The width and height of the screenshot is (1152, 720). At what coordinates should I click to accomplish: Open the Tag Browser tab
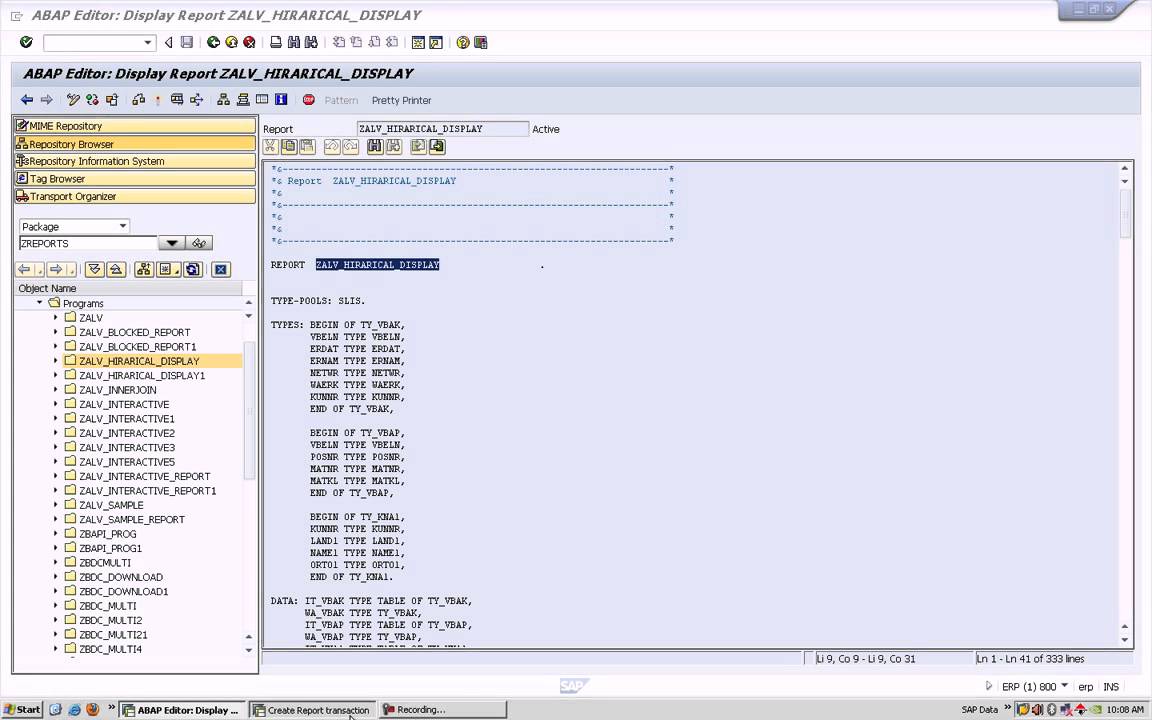click(x=135, y=179)
